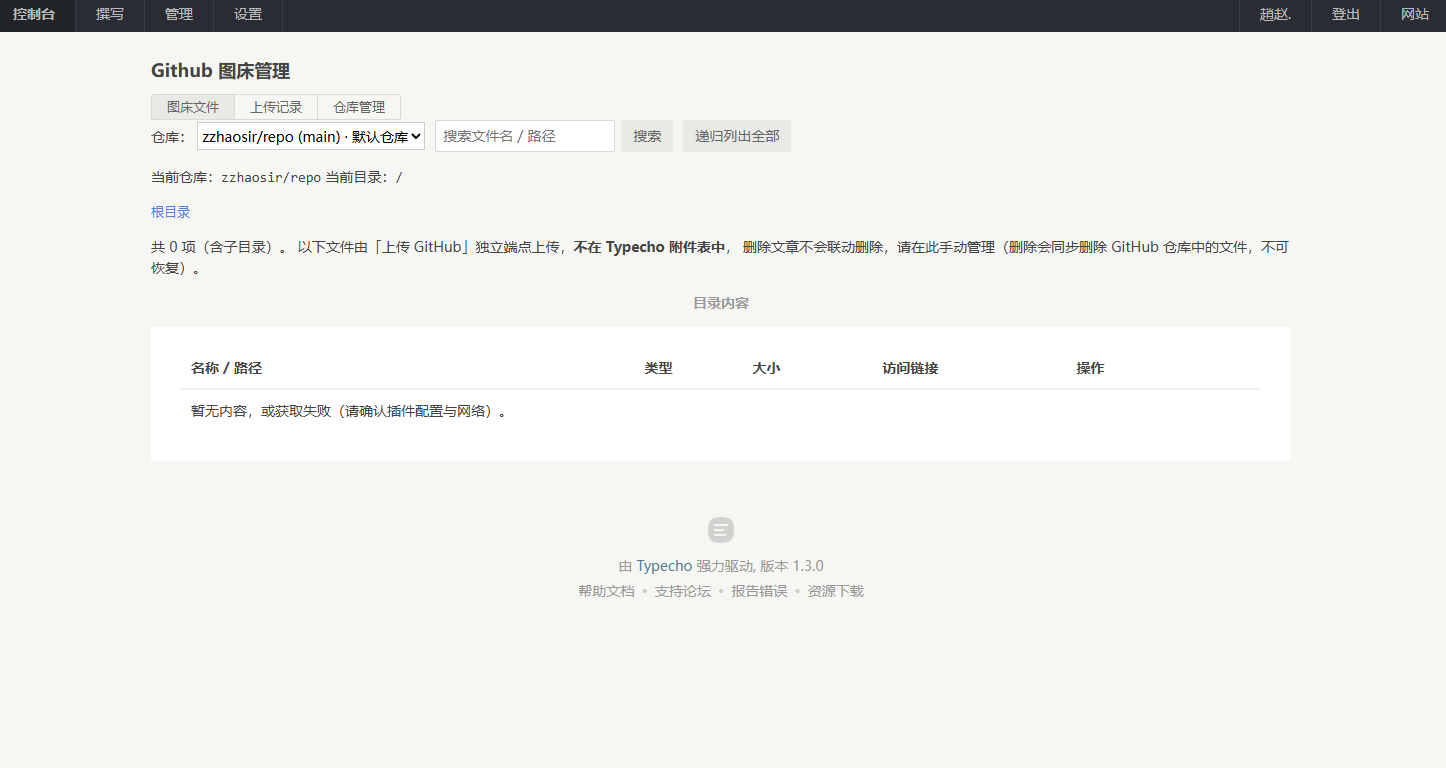Open the Typecho link in footer
The width and height of the screenshot is (1446, 768).
pos(664,566)
